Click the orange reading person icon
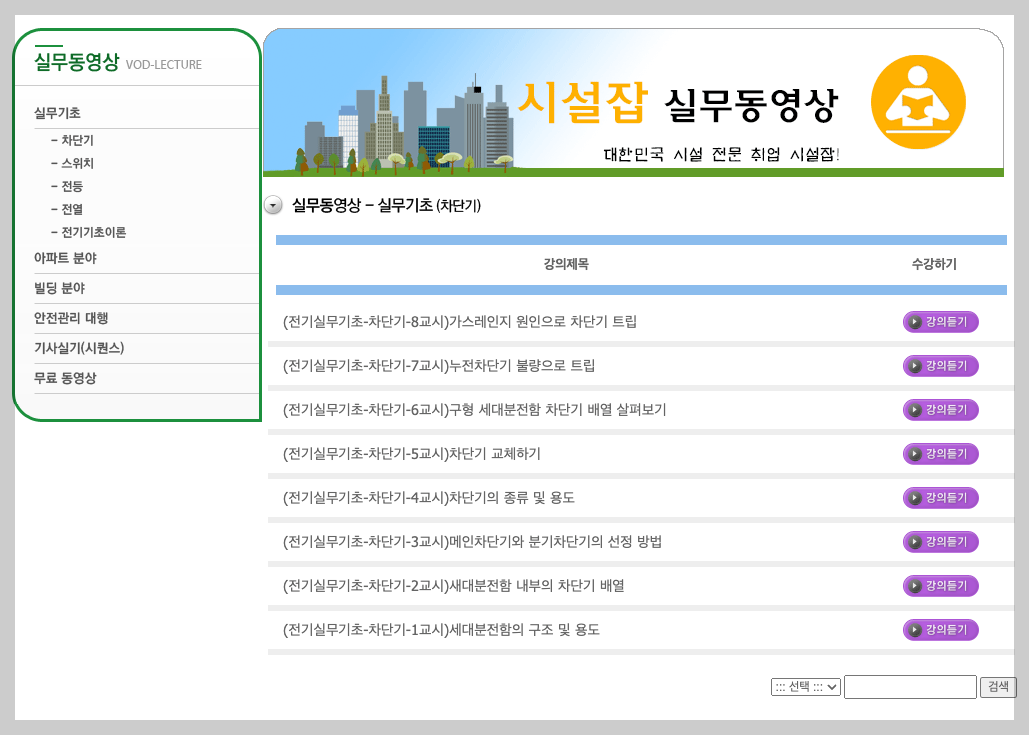 click(917, 101)
